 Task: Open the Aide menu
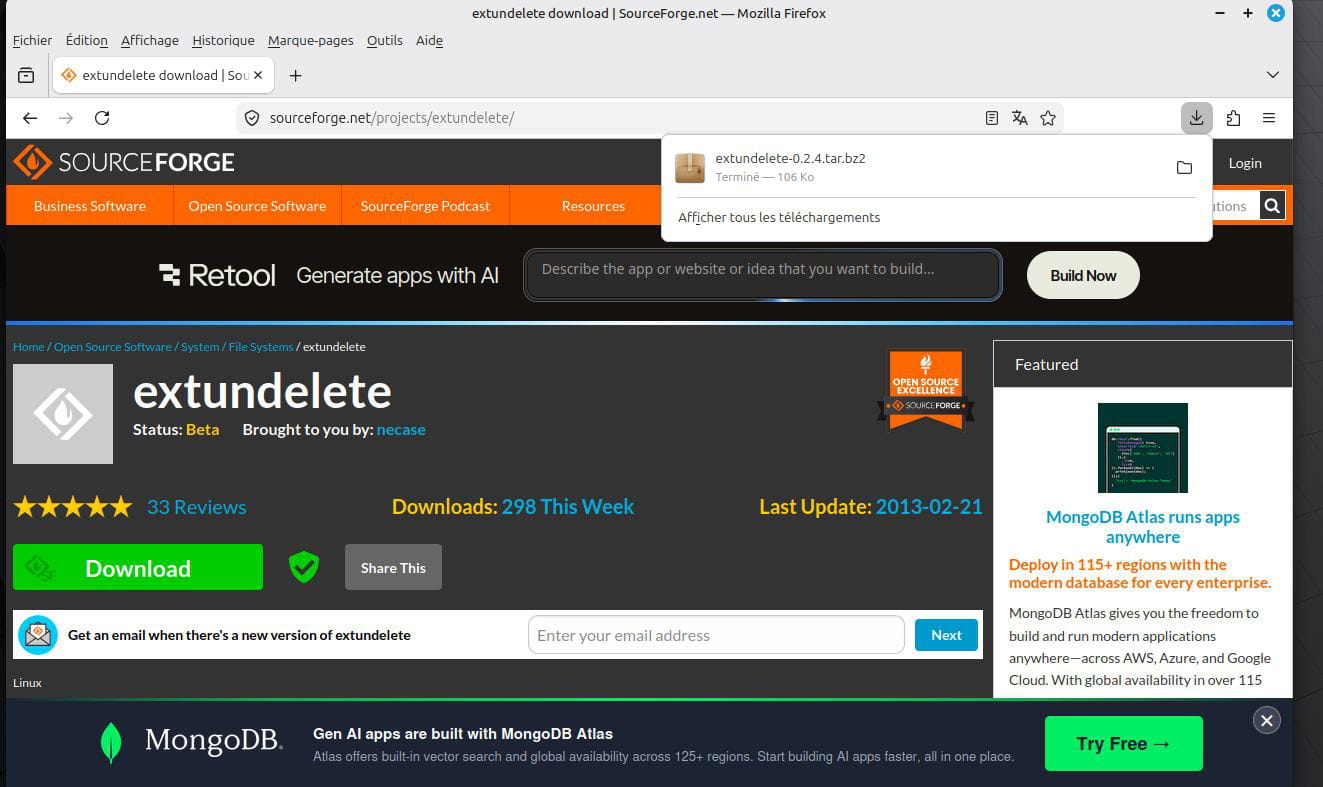(x=429, y=40)
